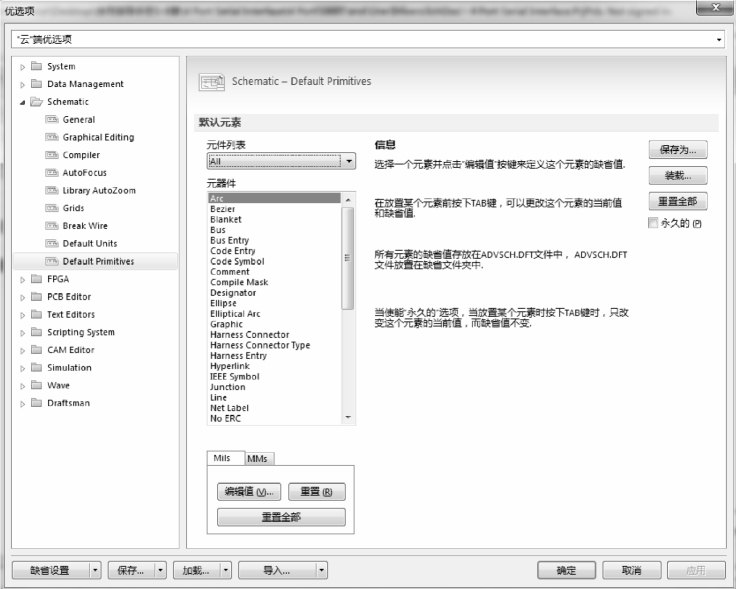
Task: Click the Grids page icon
Action: 53,209
